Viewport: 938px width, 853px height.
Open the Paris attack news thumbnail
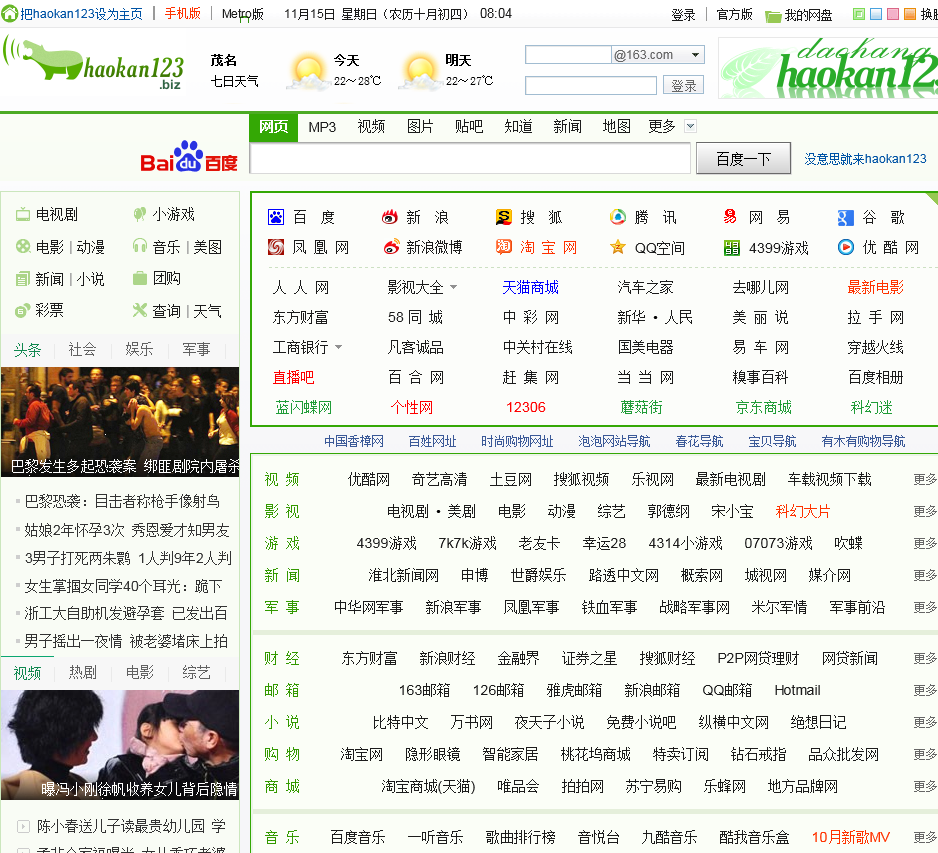(120, 422)
